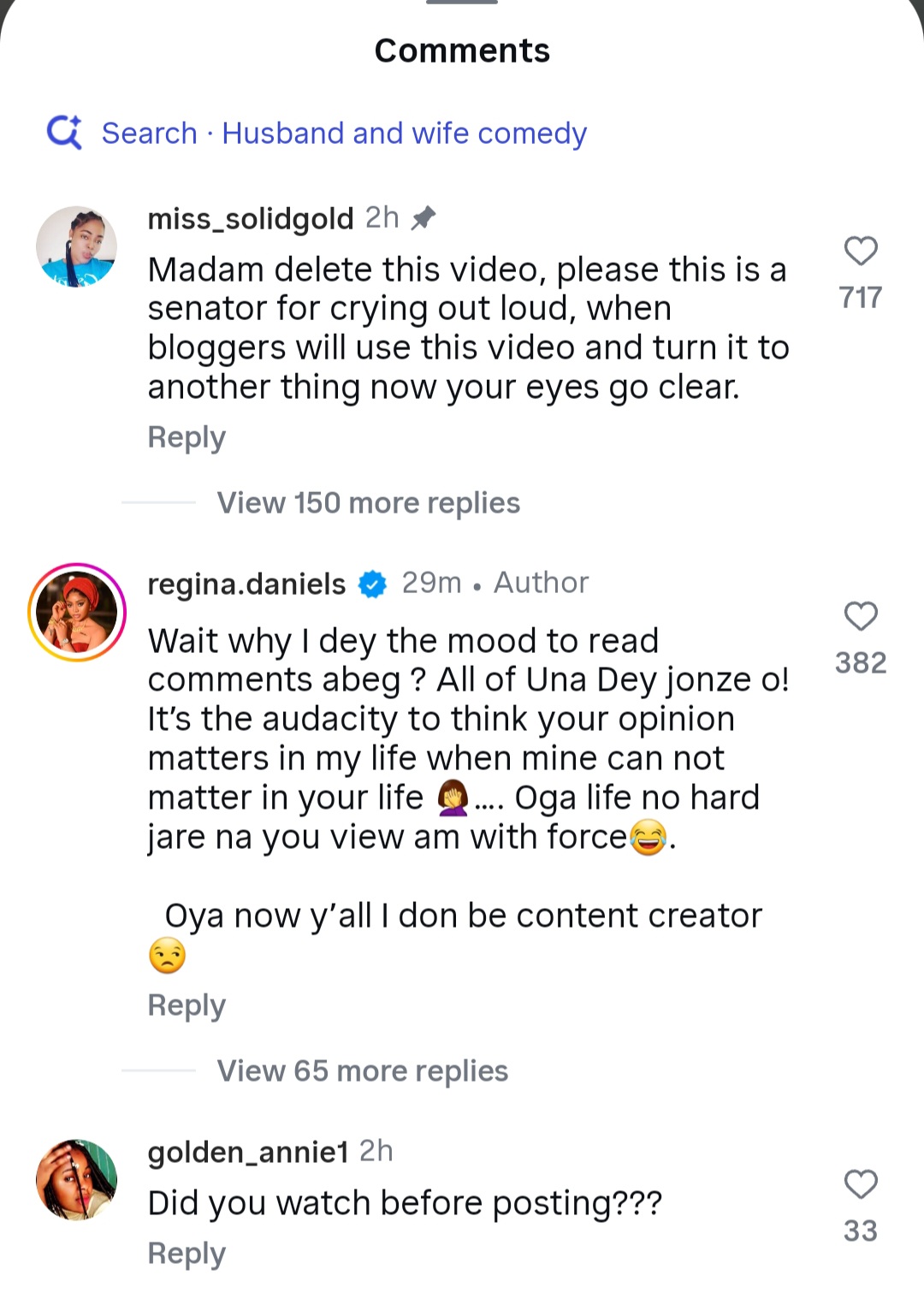Tap the heart icon on miss_solidgold's comment
Viewport: 924px width, 1293px height.
(x=859, y=252)
